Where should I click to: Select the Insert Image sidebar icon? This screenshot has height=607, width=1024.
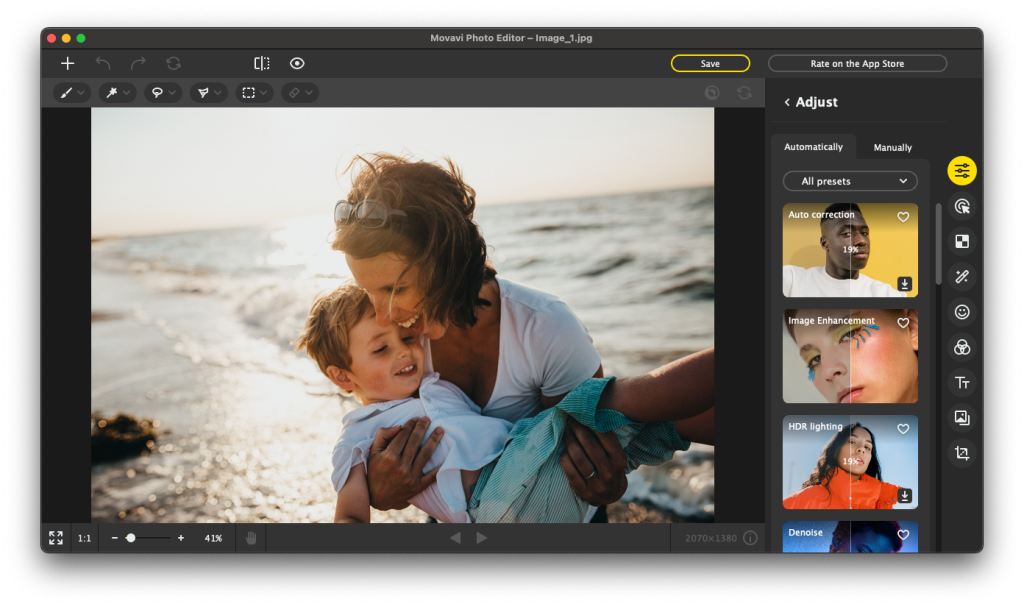pyautogui.click(x=961, y=417)
